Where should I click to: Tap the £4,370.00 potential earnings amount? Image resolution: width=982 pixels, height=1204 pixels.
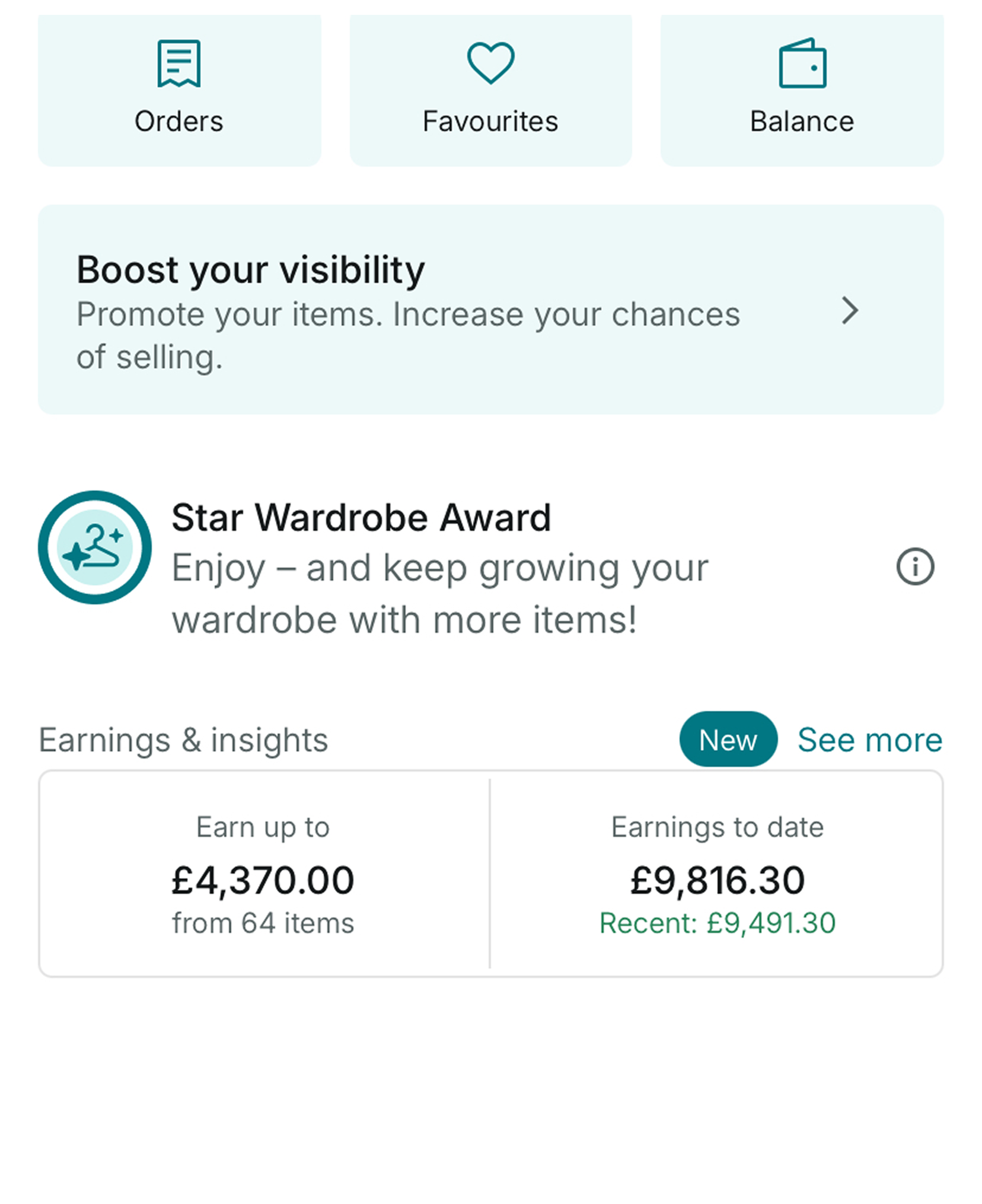pyautogui.click(x=263, y=880)
